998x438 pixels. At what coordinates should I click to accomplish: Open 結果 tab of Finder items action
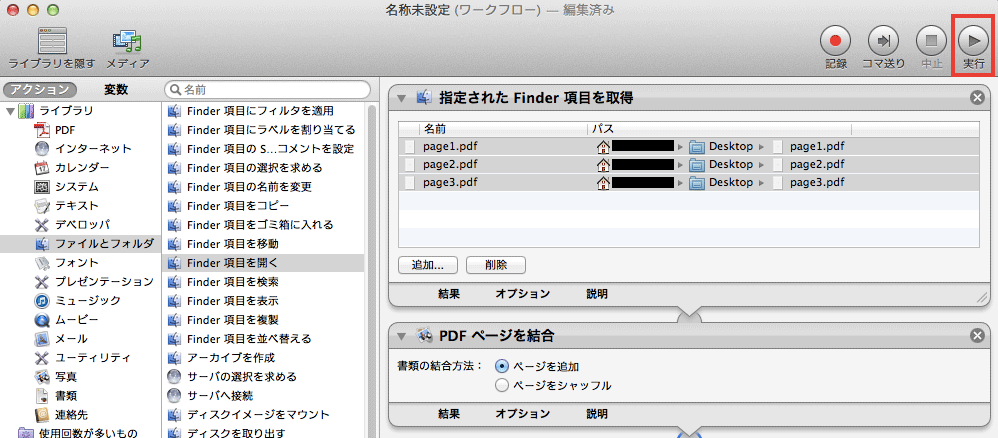coord(449,294)
